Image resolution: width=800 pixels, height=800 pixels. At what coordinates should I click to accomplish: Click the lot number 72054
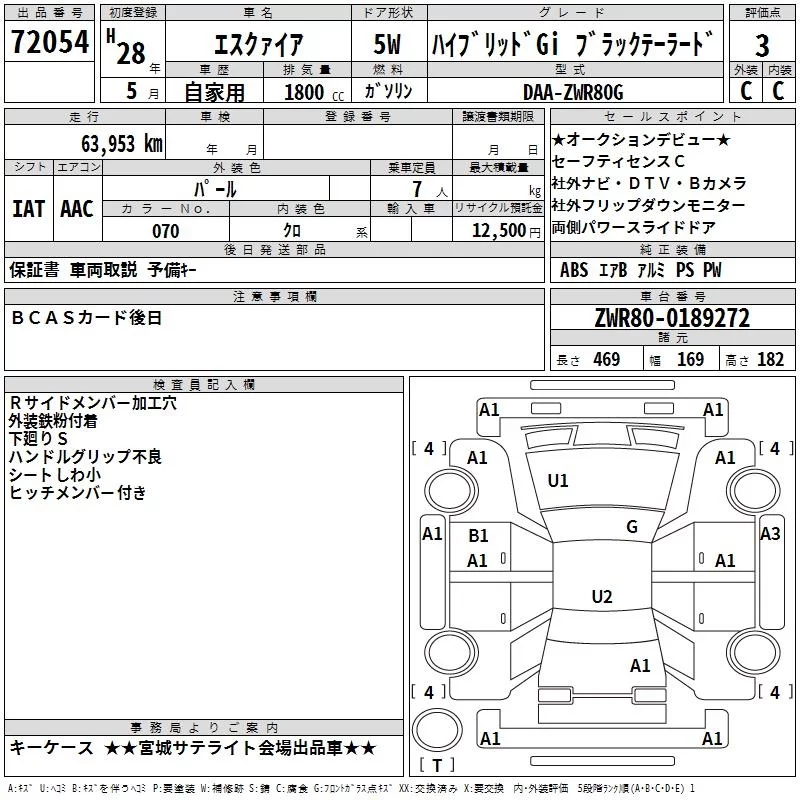tap(50, 42)
